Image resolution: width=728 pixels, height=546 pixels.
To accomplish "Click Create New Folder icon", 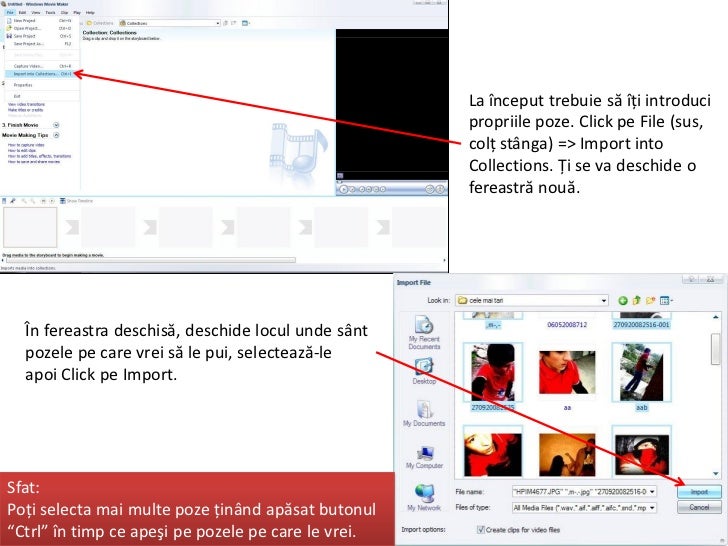I will (650, 301).
